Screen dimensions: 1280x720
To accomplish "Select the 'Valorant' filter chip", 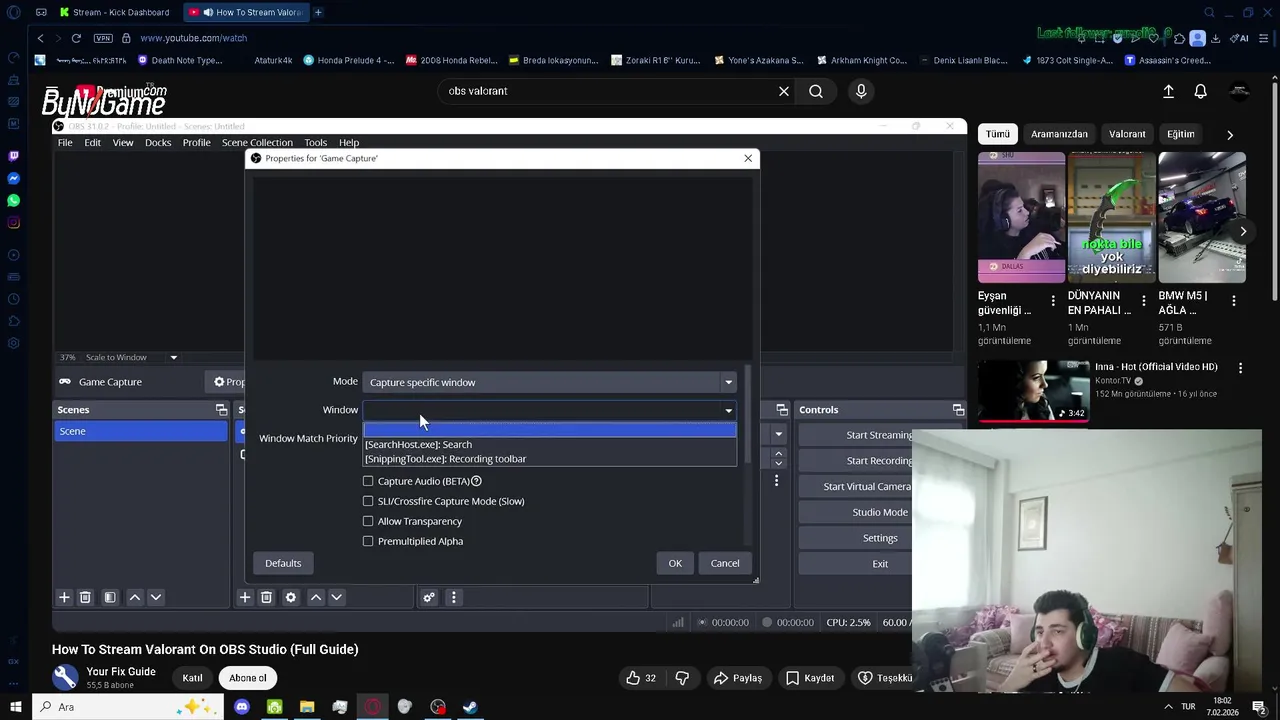I will (1127, 134).
